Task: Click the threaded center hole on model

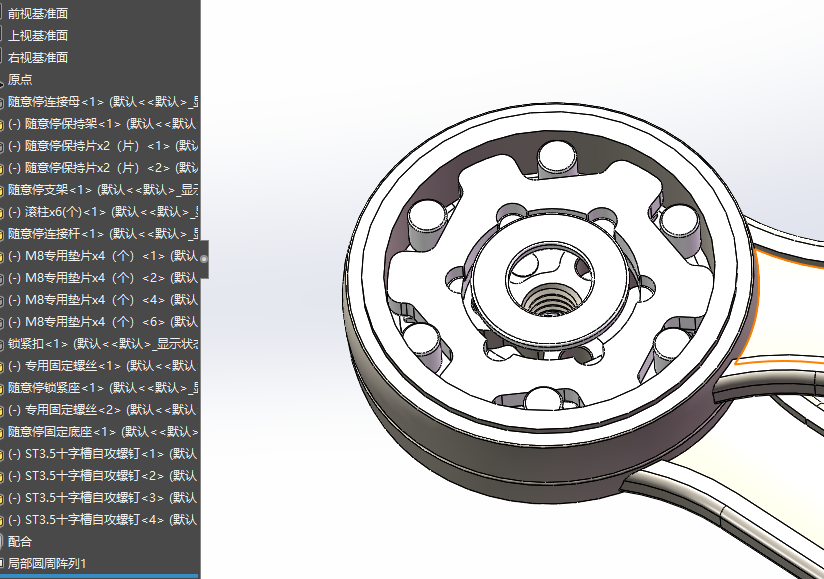Action: pyautogui.click(x=549, y=301)
